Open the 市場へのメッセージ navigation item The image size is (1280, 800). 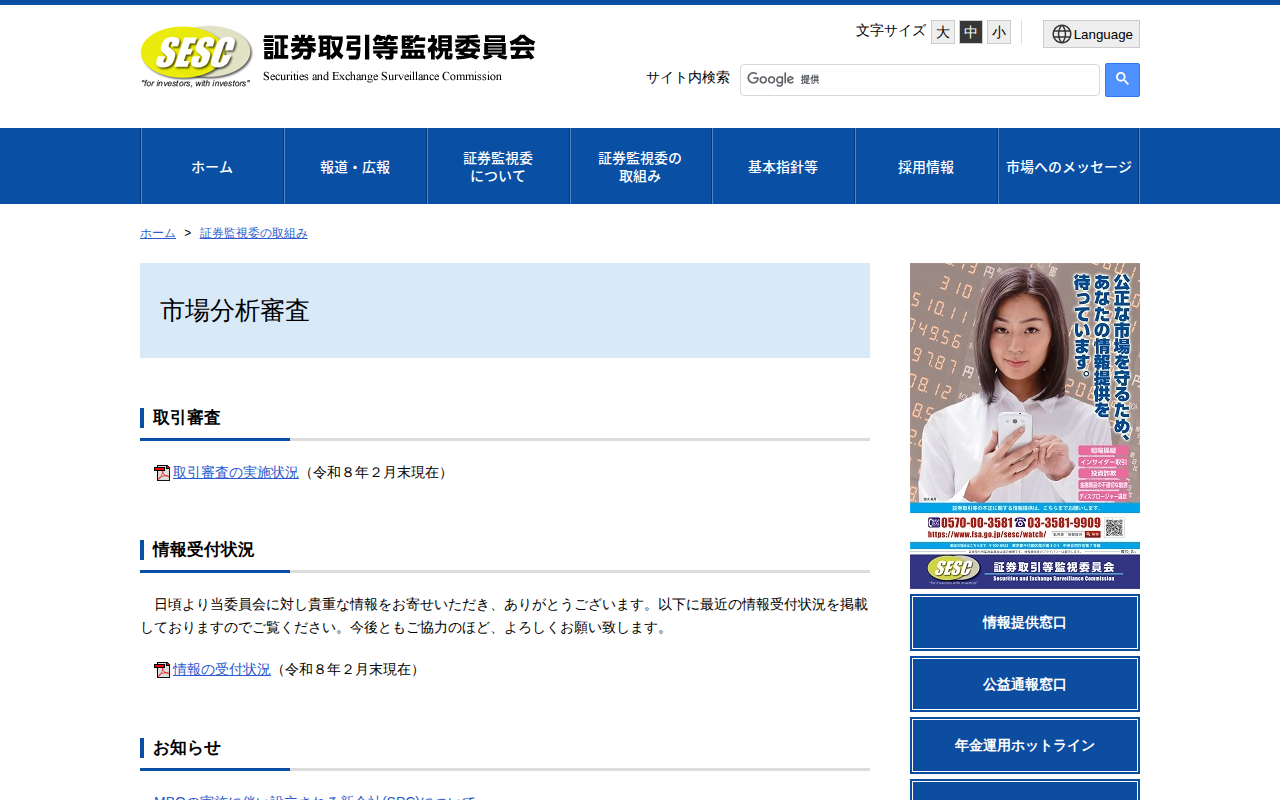coord(1068,166)
